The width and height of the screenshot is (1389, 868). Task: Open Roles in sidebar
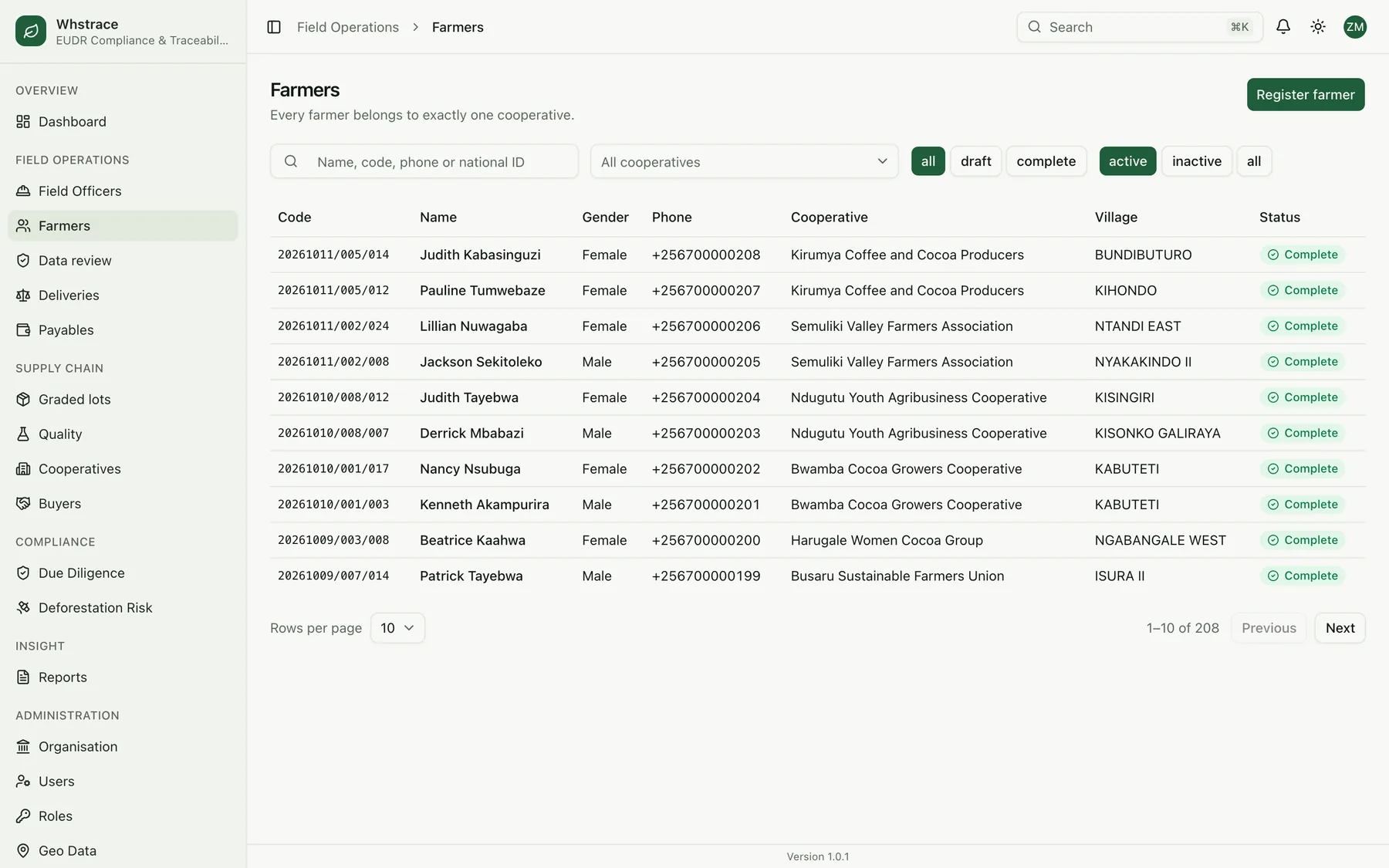123,816
